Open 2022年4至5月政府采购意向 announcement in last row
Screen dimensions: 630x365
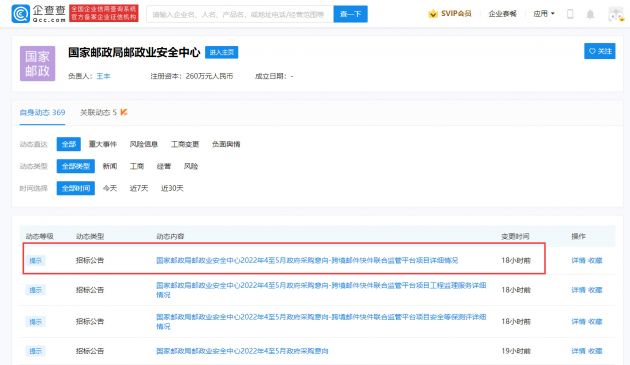click(x=242, y=351)
